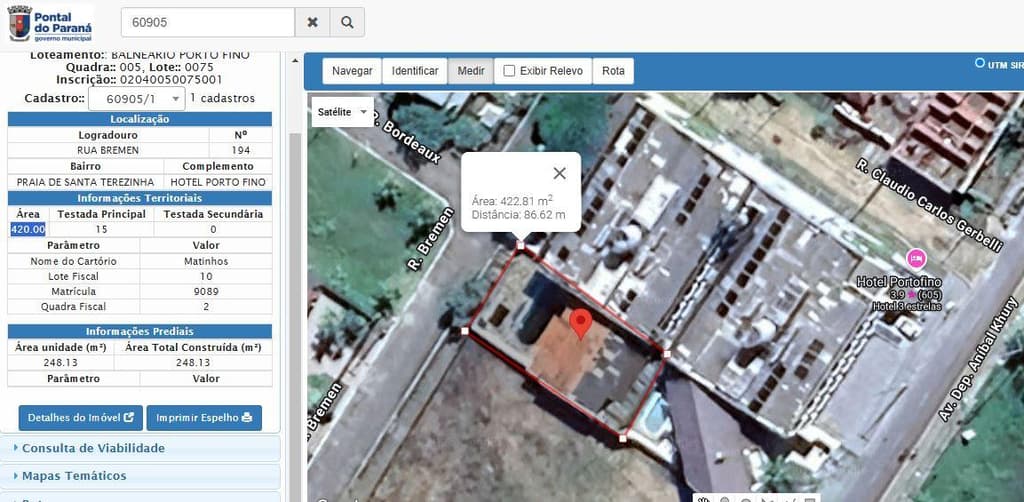This screenshot has height=502, width=1024.
Task: Click the Distância 86.62 m popup text
Action: click(x=519, y=215)
